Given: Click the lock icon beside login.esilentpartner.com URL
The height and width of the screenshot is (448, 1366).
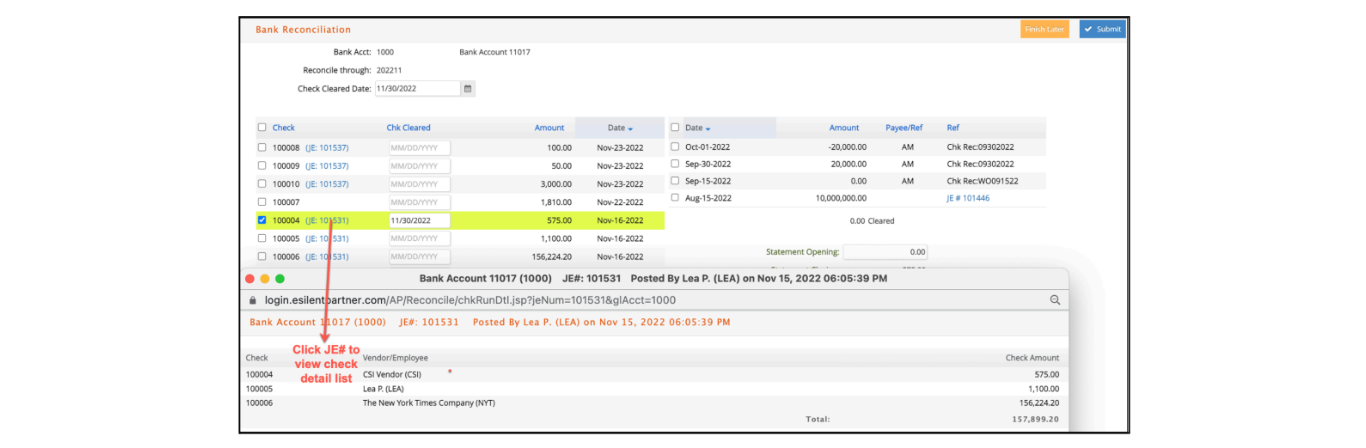Looking at the screenshot, I should coord(253,300).
